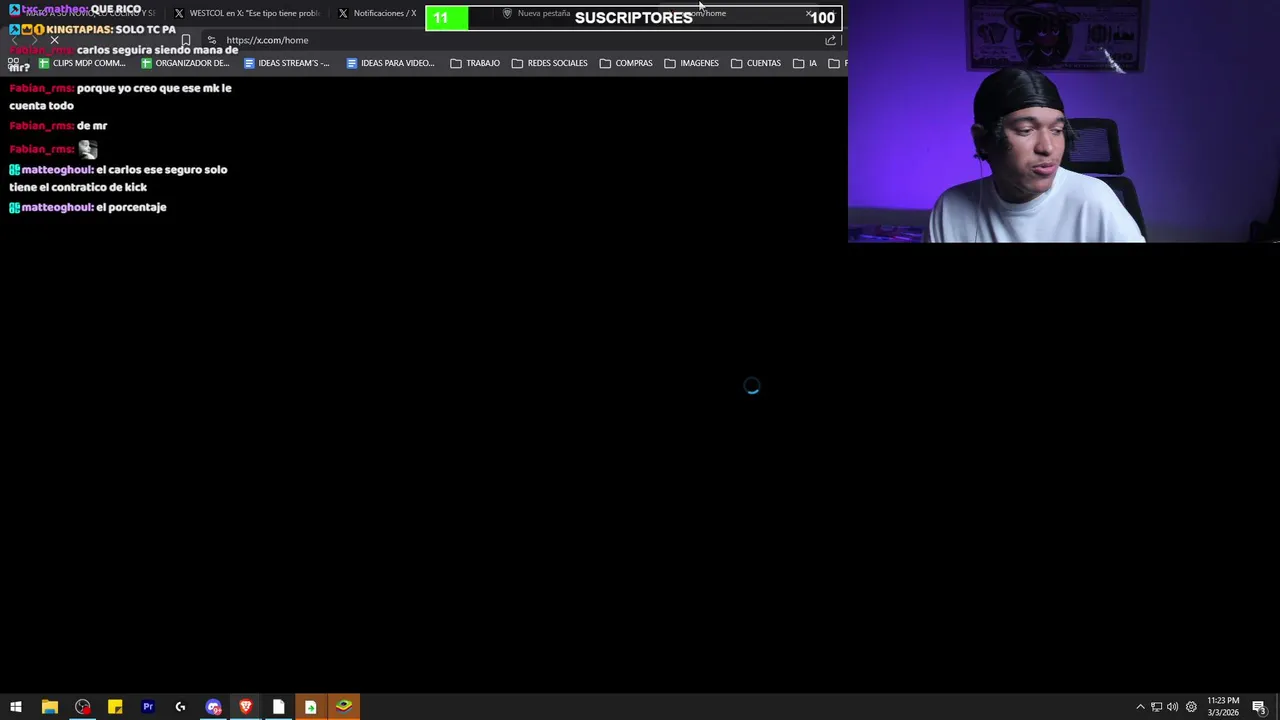Open Sticky Notes from the taskbar
This screenshot has width=1280, height=720.
click(115, 707)
